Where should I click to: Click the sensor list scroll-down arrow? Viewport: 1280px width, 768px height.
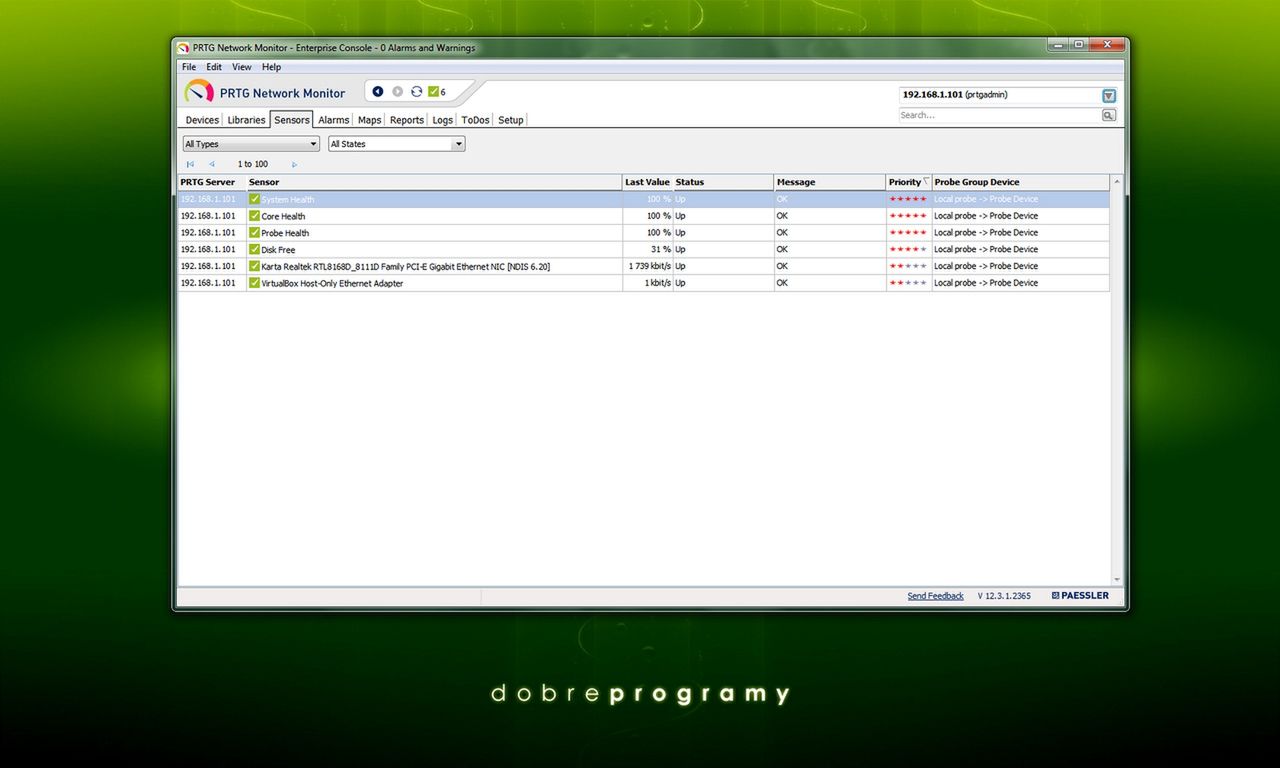coord(1117,580)
